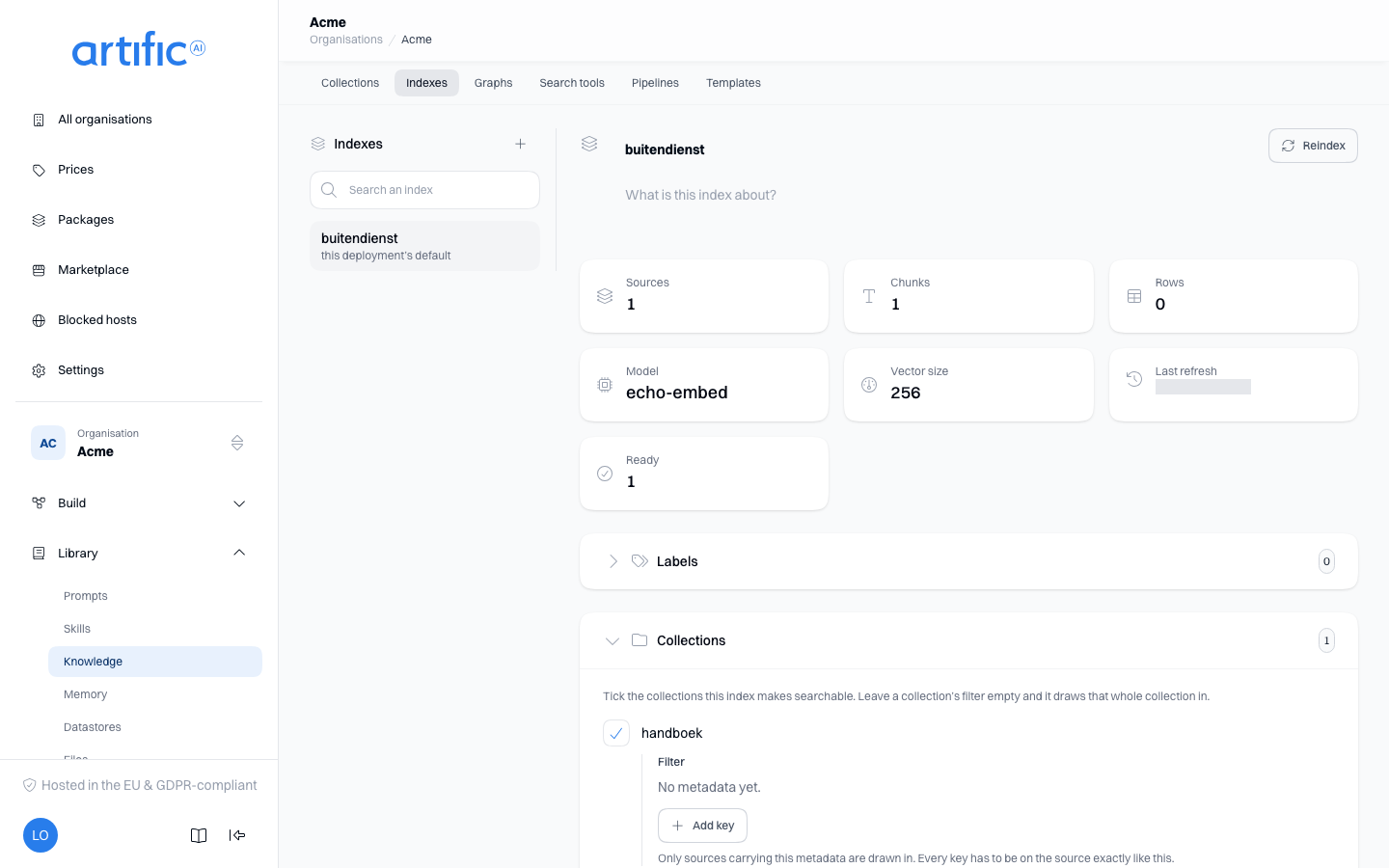Click the Add key button
Screen dimensions: 1389x868
click(702, 826)
